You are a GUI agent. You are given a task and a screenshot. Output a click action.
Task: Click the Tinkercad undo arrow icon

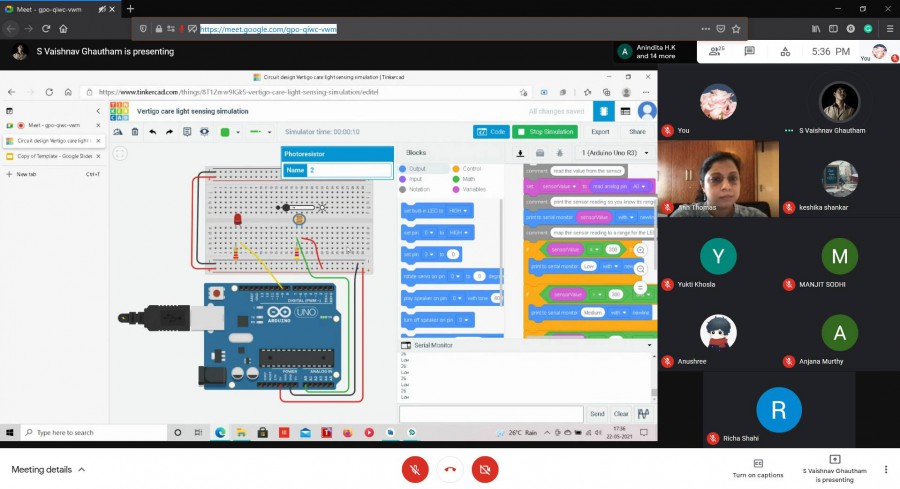click(x=152, y=131)
